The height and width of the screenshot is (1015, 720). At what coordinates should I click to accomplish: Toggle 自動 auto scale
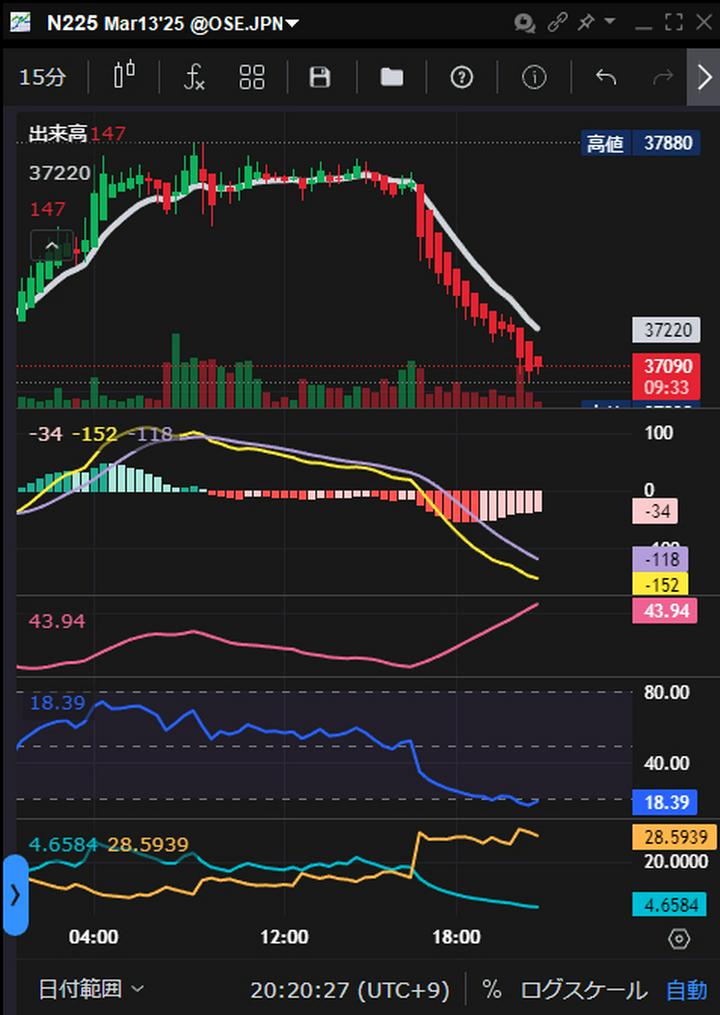686,990
